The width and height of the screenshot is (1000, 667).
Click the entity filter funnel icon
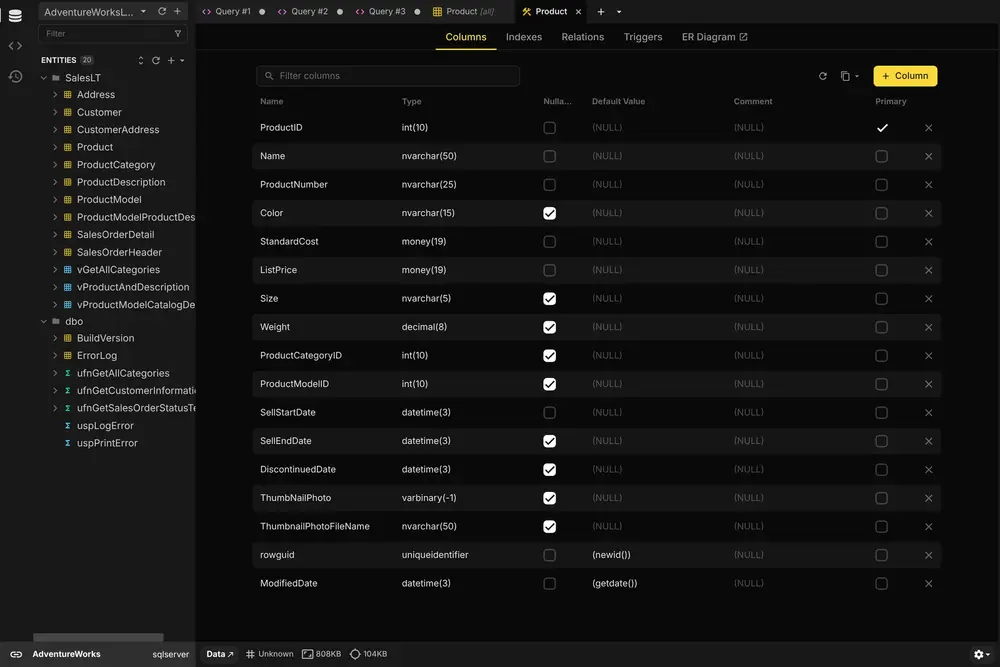(x=178, y=34)
